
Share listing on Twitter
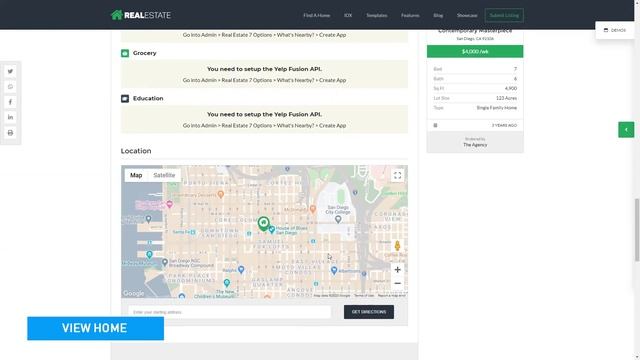point(10,71)
